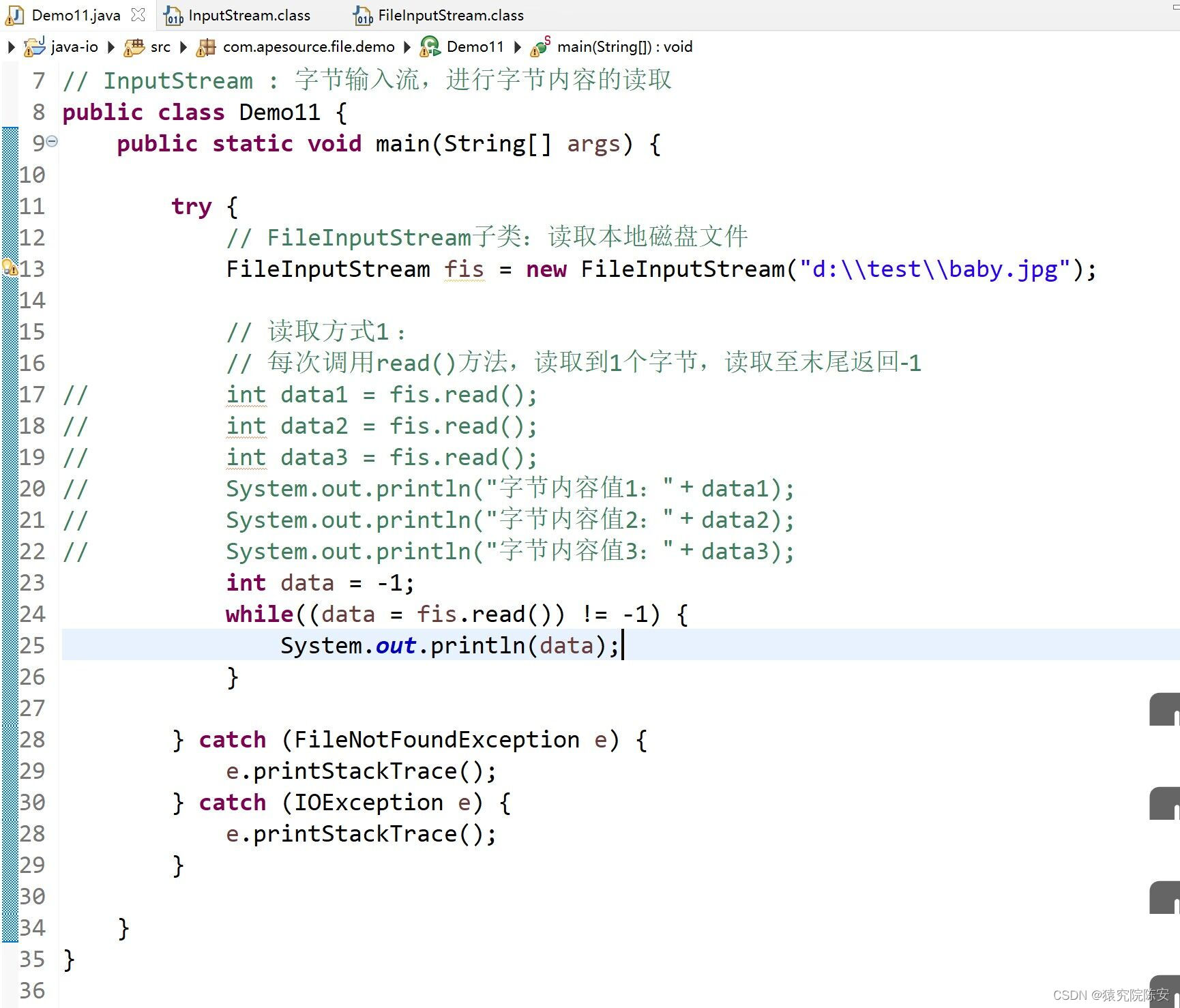Click the java-io project icon in breadcrumb
The width and height of the screenshot is (1180, 1008).
click(34, 46)
